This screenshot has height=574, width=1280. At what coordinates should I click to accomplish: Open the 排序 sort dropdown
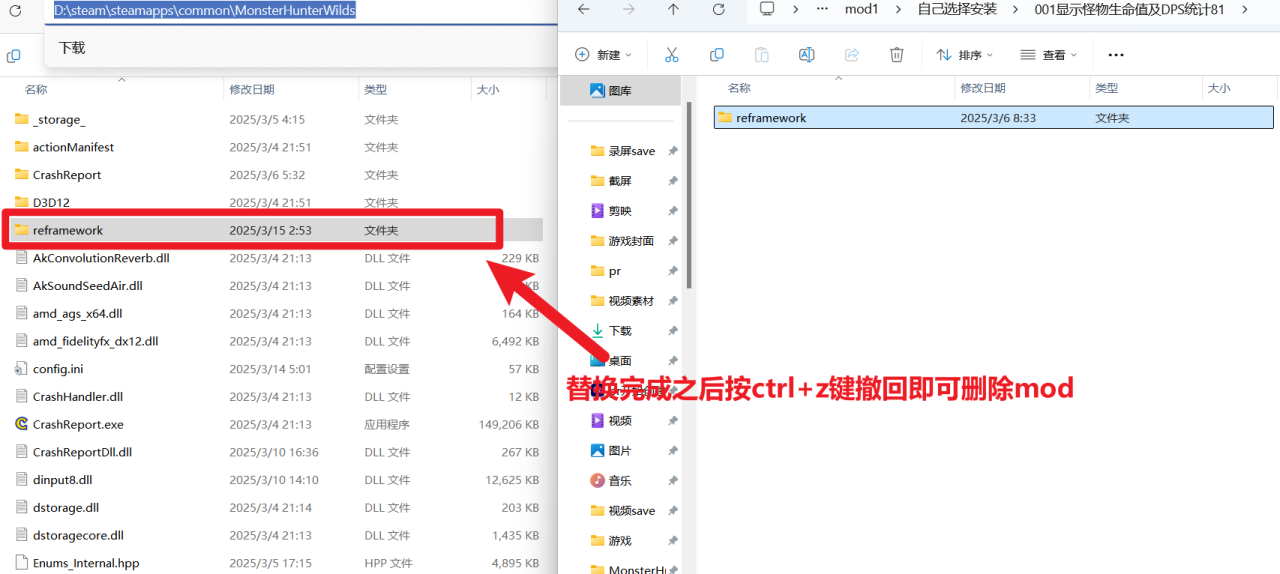(x=965, y=55)
